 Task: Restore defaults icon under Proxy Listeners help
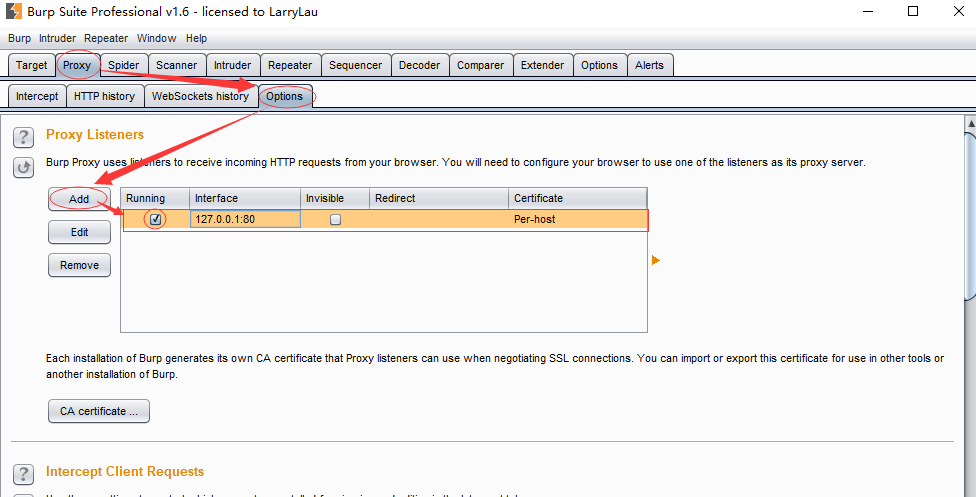coord(23,168)
